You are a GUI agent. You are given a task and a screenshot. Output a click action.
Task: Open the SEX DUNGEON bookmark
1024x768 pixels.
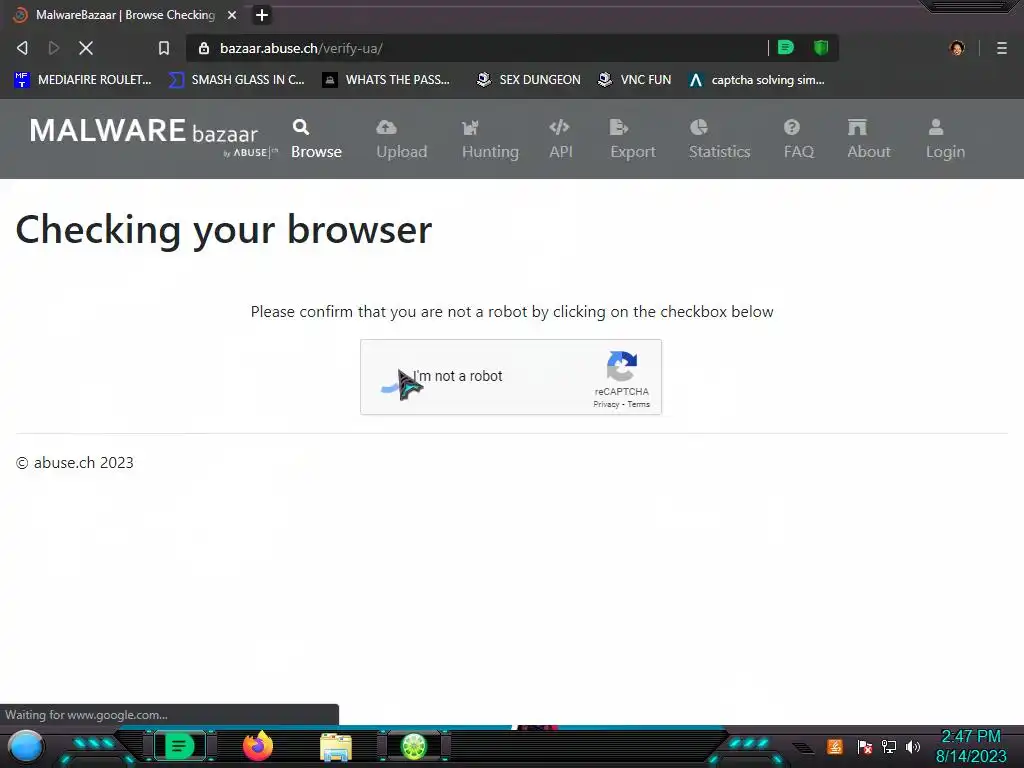click(x=528, y=80)
